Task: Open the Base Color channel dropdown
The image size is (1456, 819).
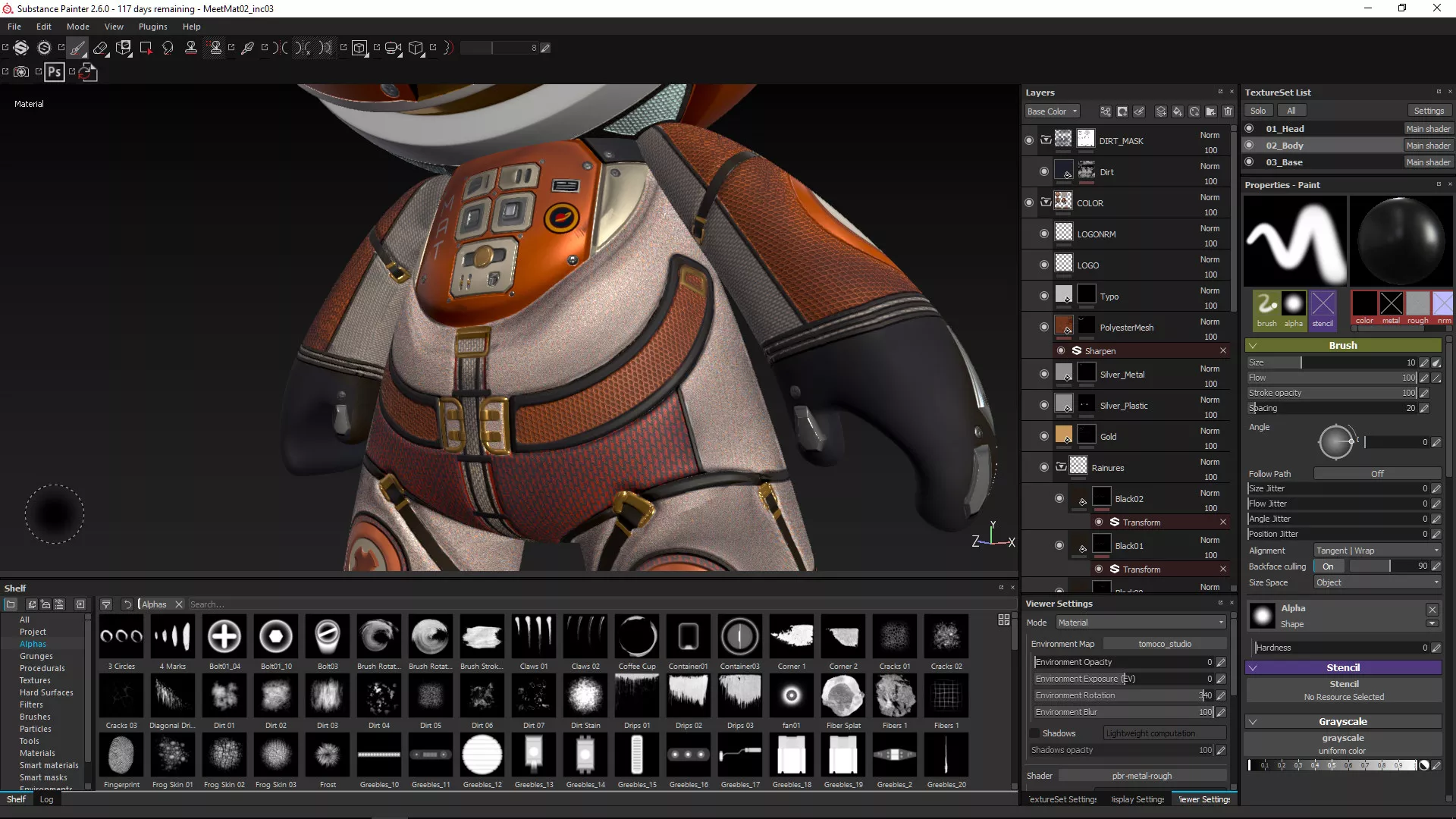Action: coord(1052,111)
